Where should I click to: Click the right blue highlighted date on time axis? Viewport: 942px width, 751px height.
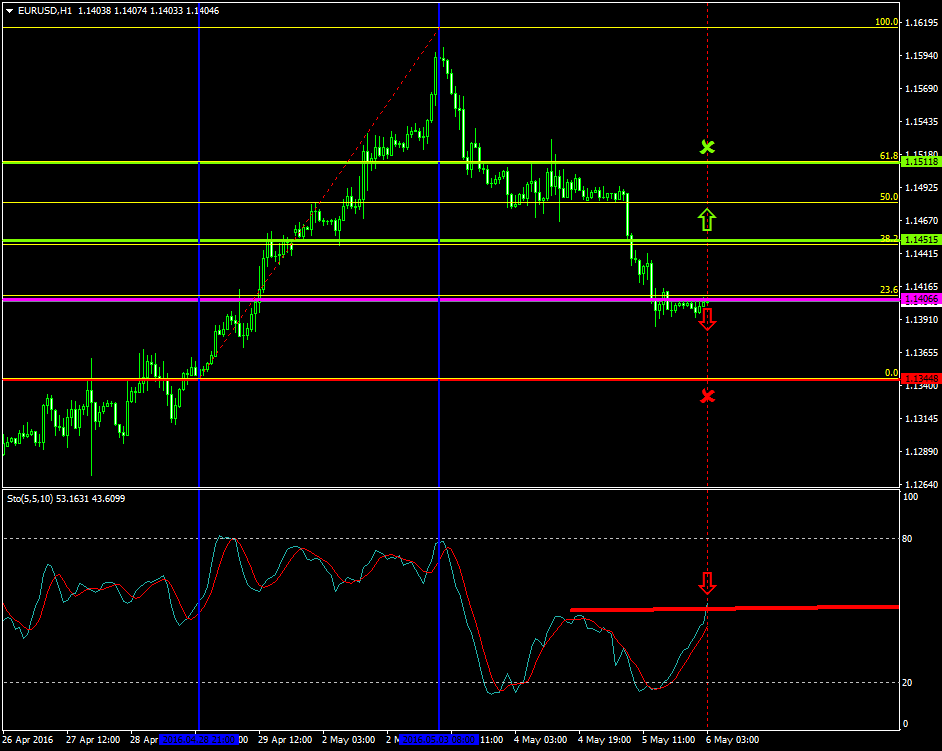[x=438, y=740]
